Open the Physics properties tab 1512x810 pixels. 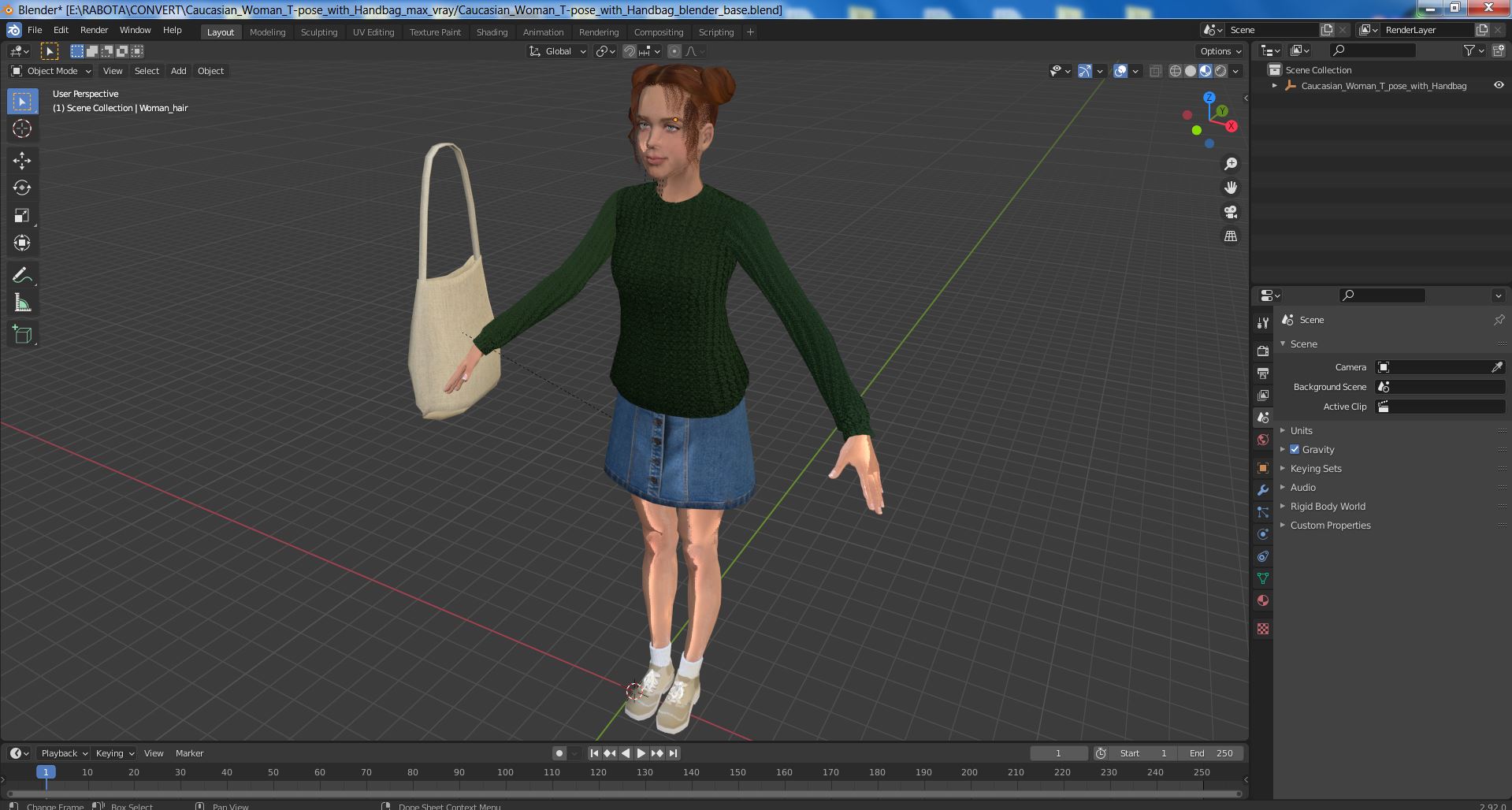(x=1263, y=534)
